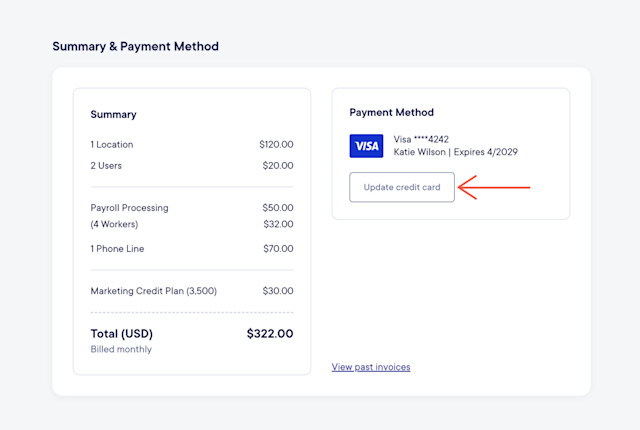Click the Summary card heading
The image size is (640, 430).
[x=113, y=115]
